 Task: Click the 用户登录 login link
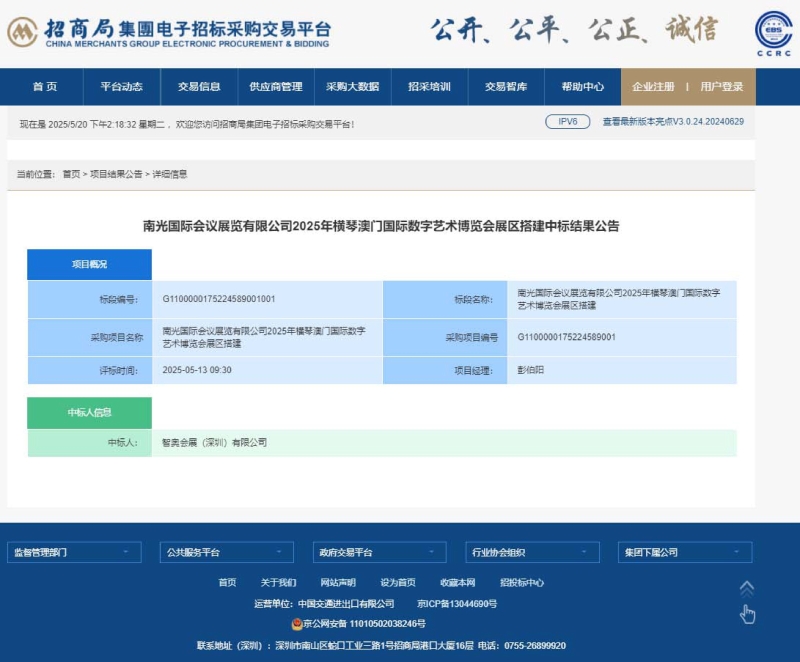721,87
